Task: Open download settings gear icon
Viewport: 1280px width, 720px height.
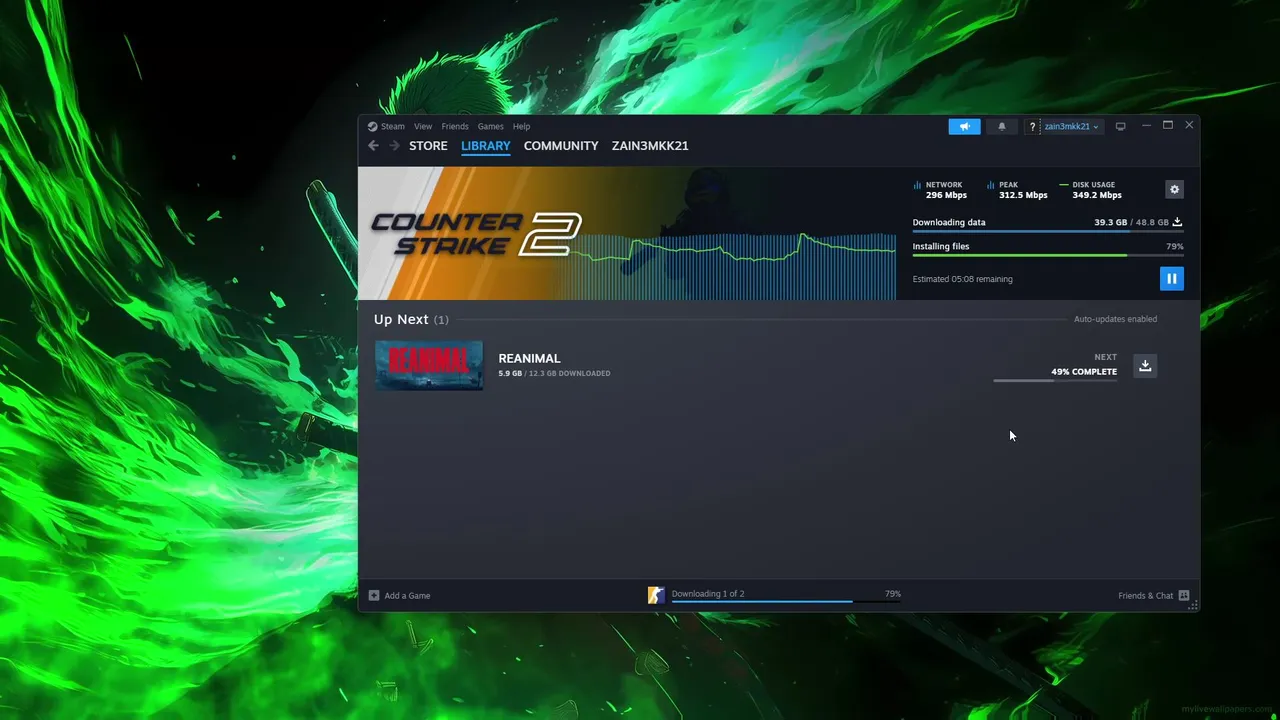Action: (x=1174, y=189)
